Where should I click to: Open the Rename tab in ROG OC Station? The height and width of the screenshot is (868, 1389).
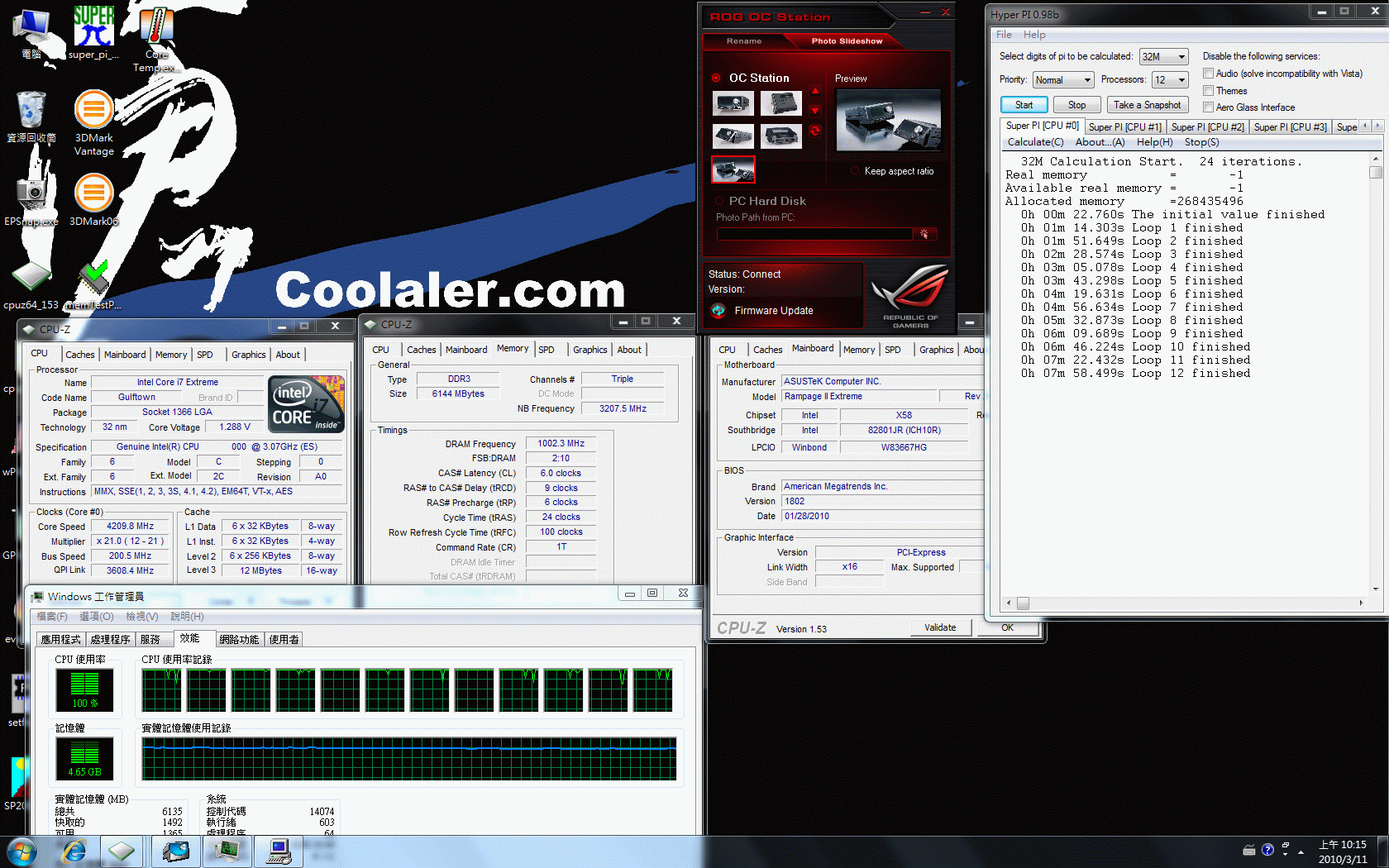coord(744,41)
